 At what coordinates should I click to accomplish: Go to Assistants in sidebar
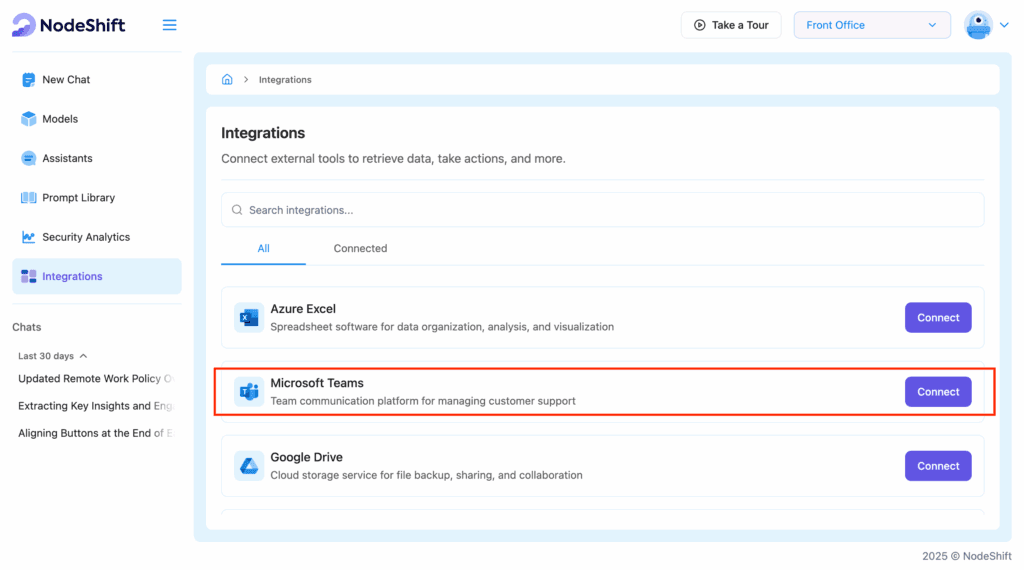tap(67, 158)
